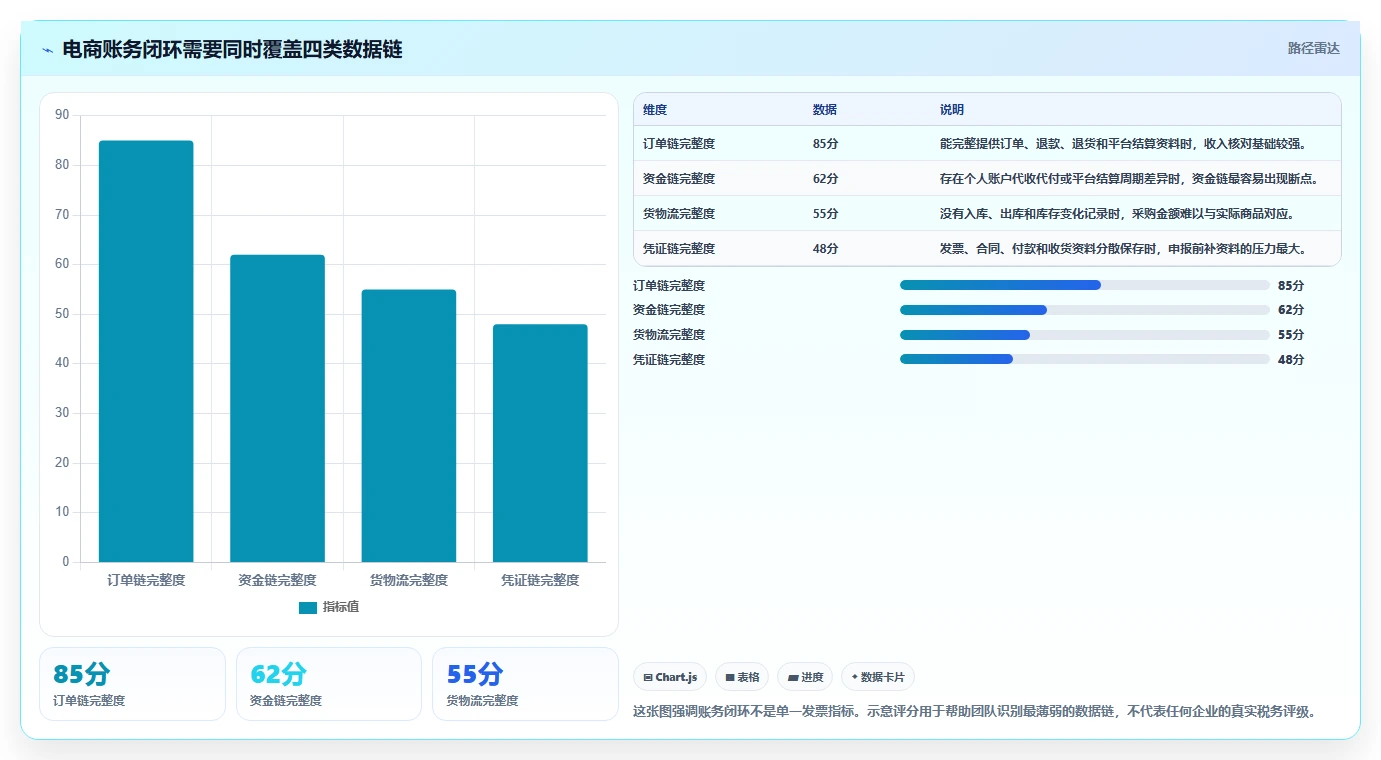Click description starting 存在个人账户代收代付
The height and width of the screenshot is (760, 1381).
[x=1129, y=179]
